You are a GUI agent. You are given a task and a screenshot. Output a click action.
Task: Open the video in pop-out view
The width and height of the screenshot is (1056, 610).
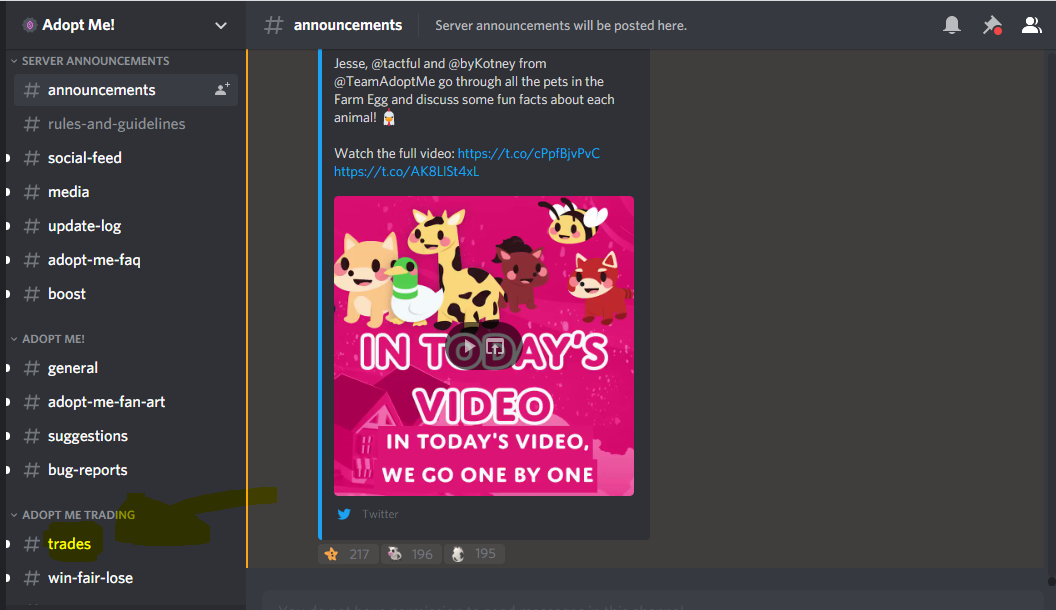(x=495, y=347)
